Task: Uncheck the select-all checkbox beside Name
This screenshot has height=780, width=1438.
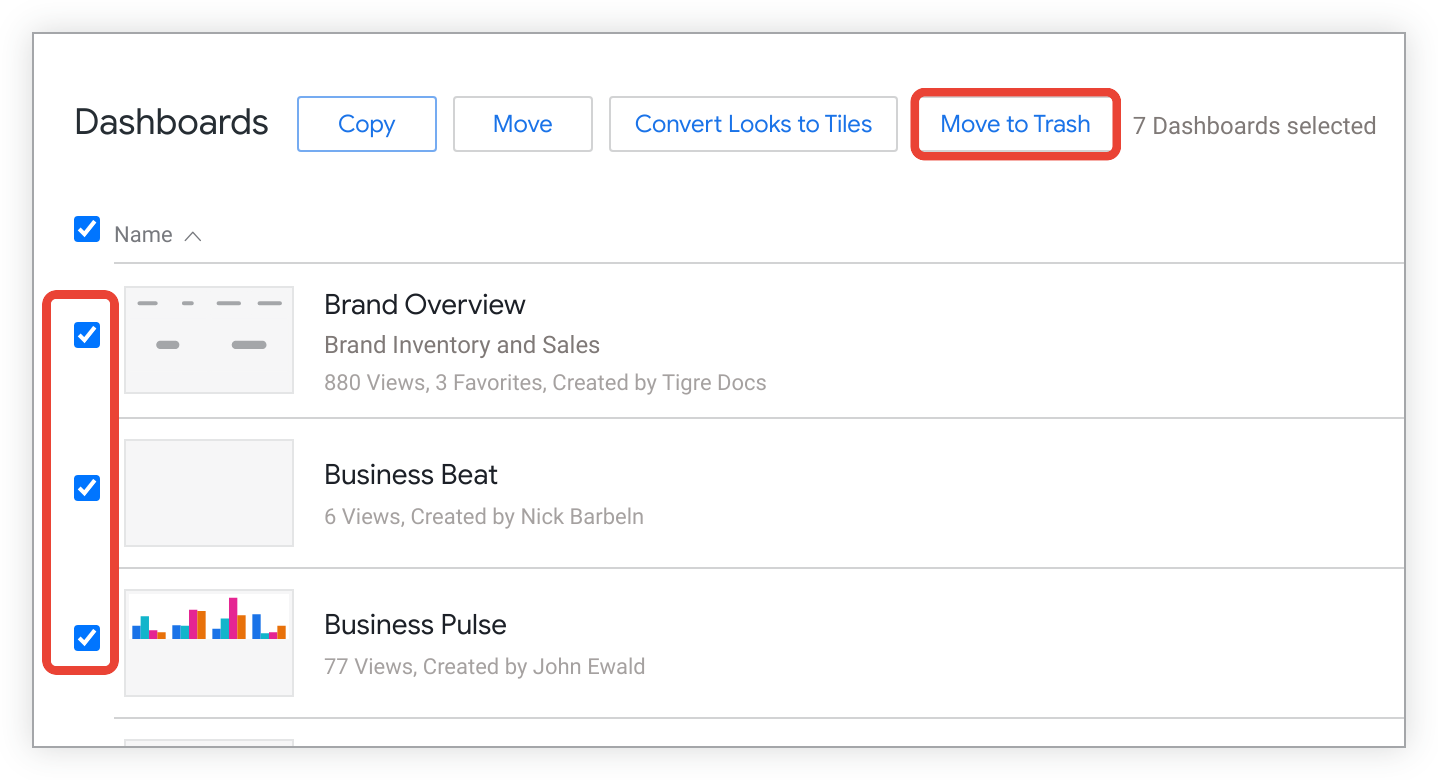Action: pos(87,229)
